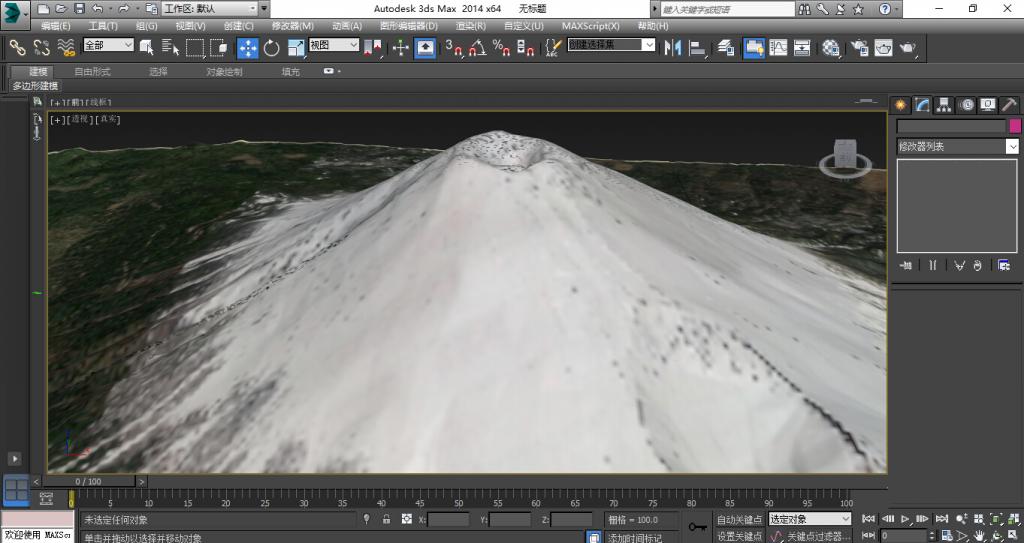Open the 全部 selection filter dropdown
Screen dimensions: 1024x543
pyautogui.click(x=108, y=44)
